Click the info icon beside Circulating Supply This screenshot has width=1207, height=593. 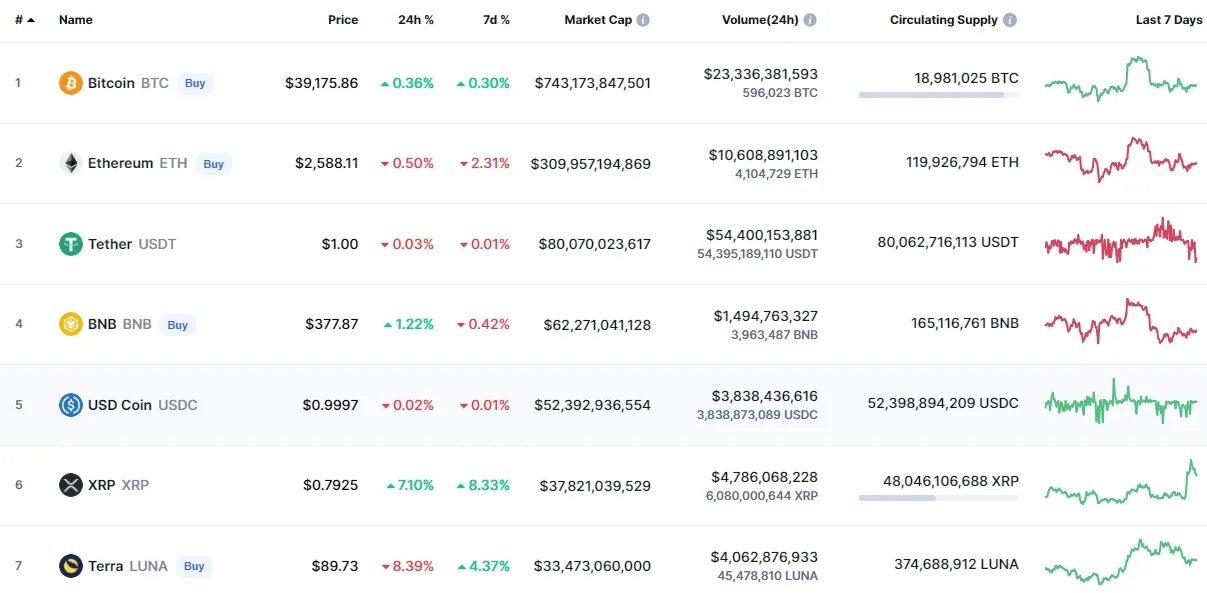[1010, 20]
